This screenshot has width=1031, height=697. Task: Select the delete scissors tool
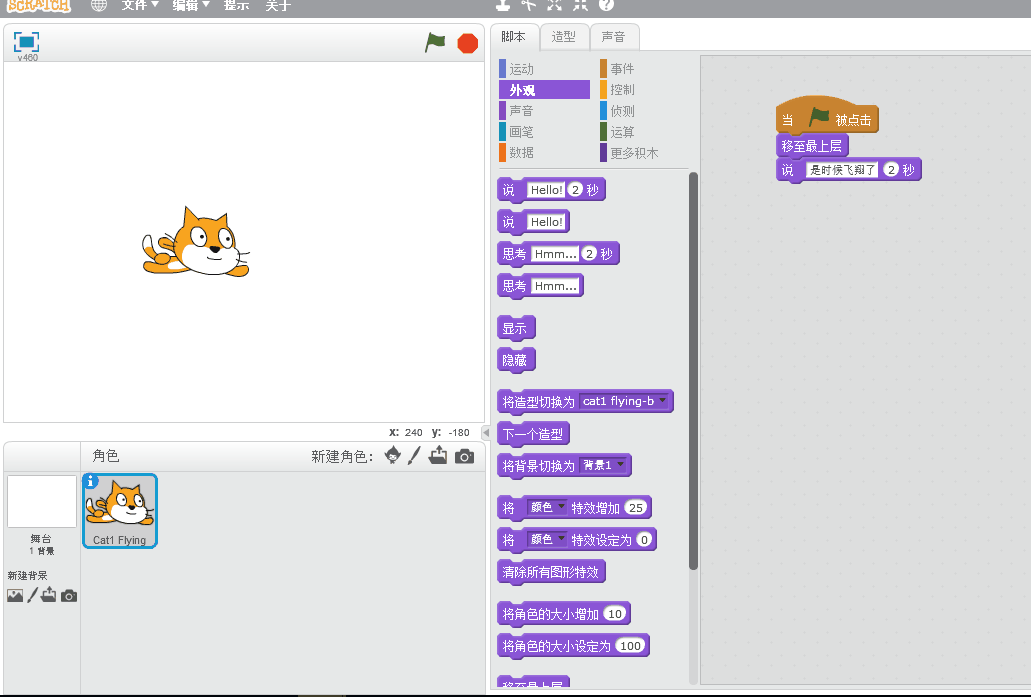(x=529, y=5)
